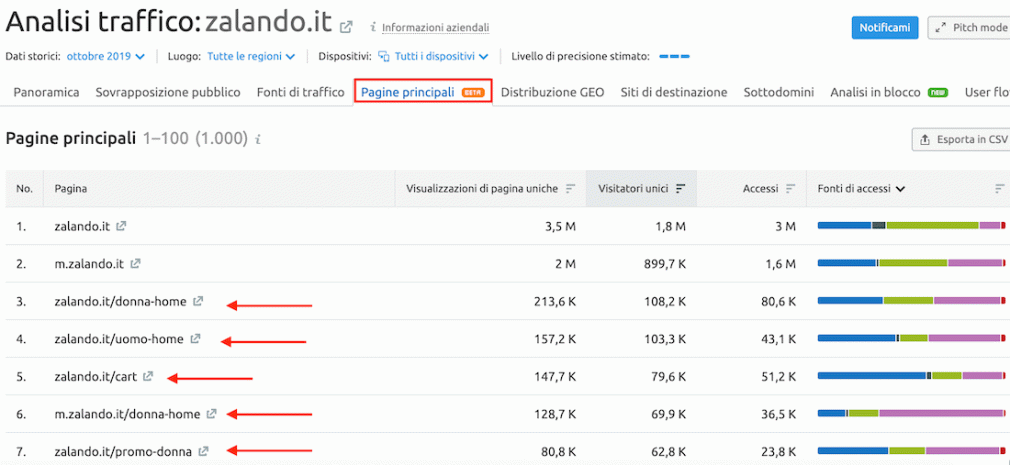
Task: Click sort icon in Accessi column
Action: click(791, 189)
